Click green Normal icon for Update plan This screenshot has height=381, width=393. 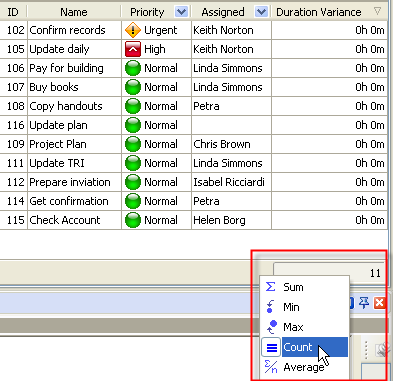tap(133, 125)
